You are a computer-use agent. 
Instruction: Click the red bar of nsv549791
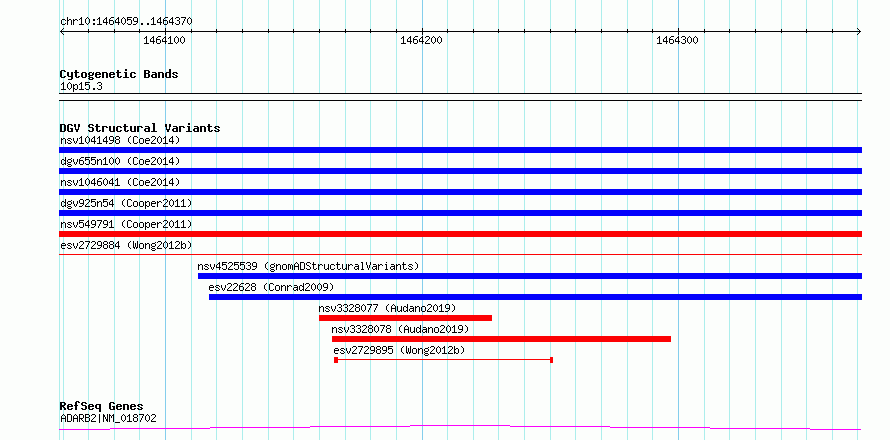pyautogui.click(x=460, y=234)
